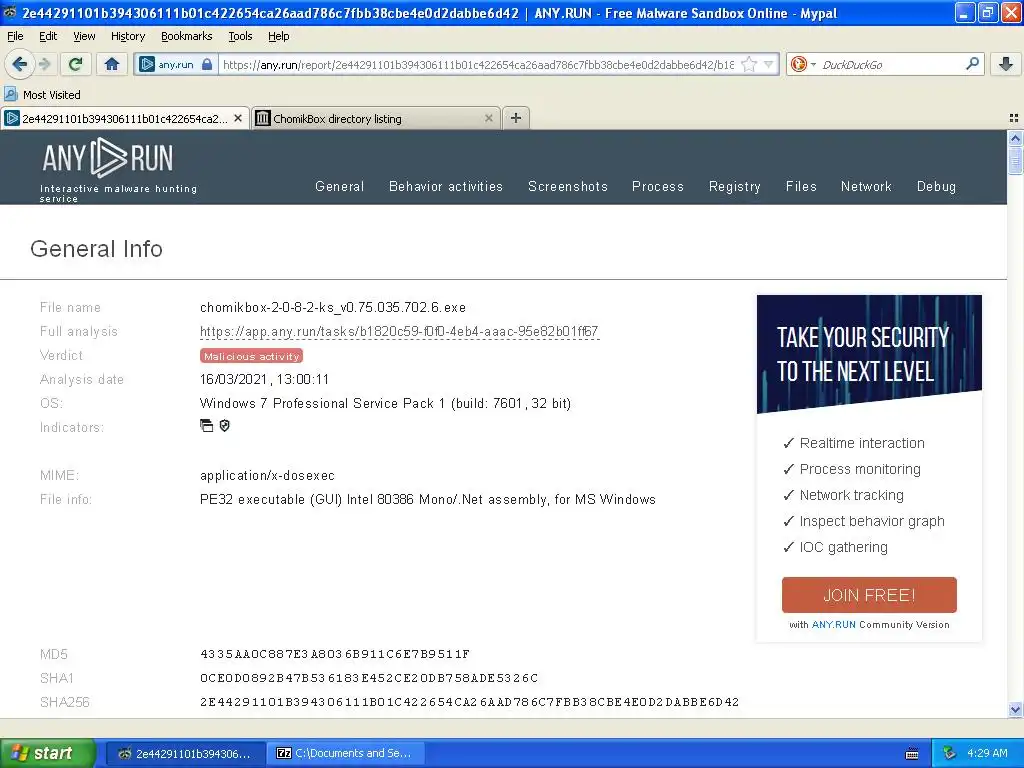Bookmark this page with the star icon
This screenshot has width=1024, height=768.
coord(749,64)
